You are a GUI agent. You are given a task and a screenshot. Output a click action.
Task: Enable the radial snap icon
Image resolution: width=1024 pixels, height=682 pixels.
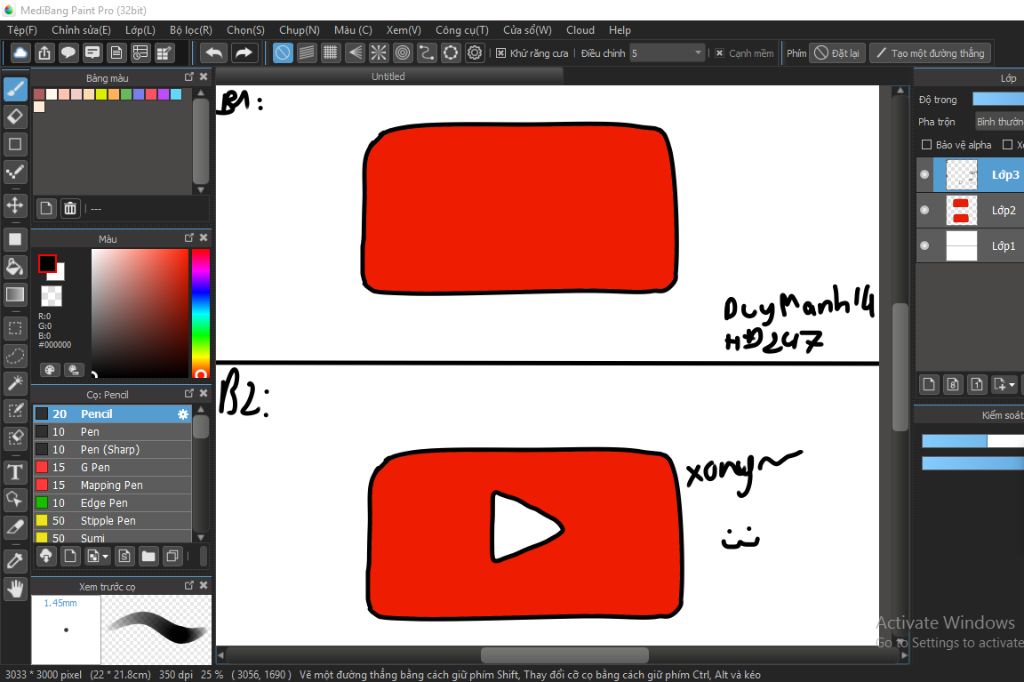coord(379,53)
